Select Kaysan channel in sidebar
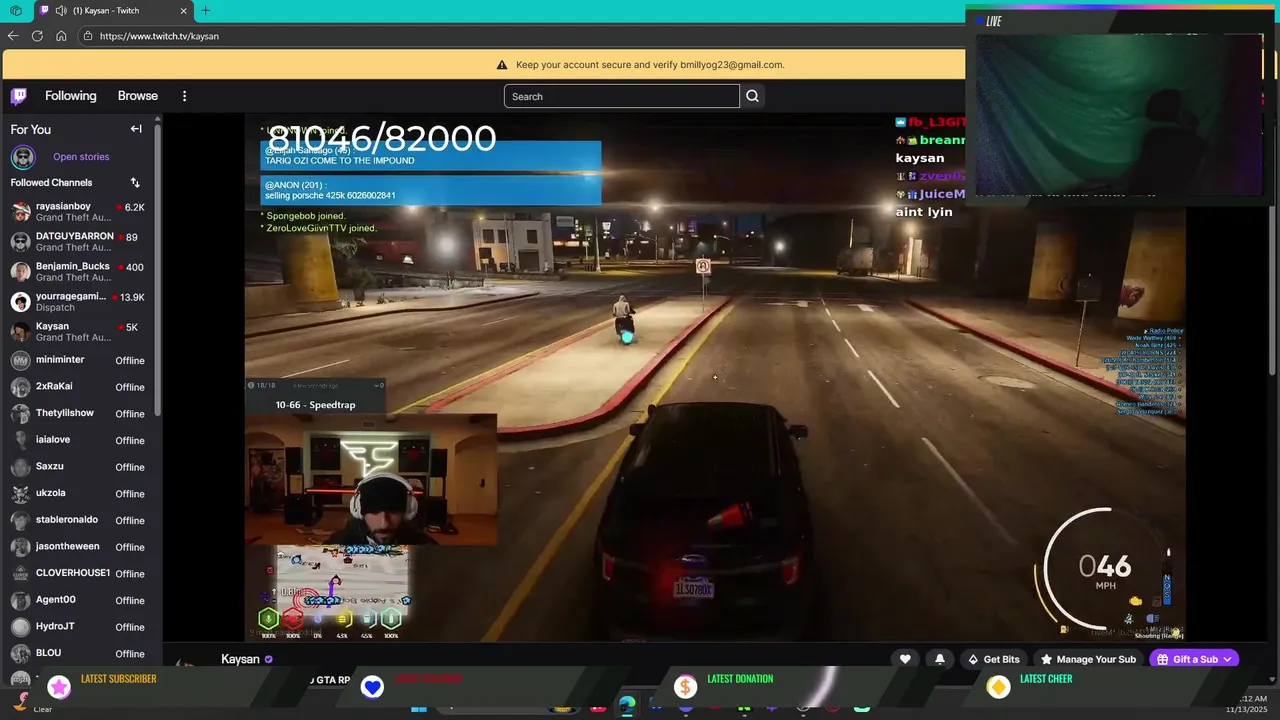The width and height of the screenshot is (1280, 720). 78,331
